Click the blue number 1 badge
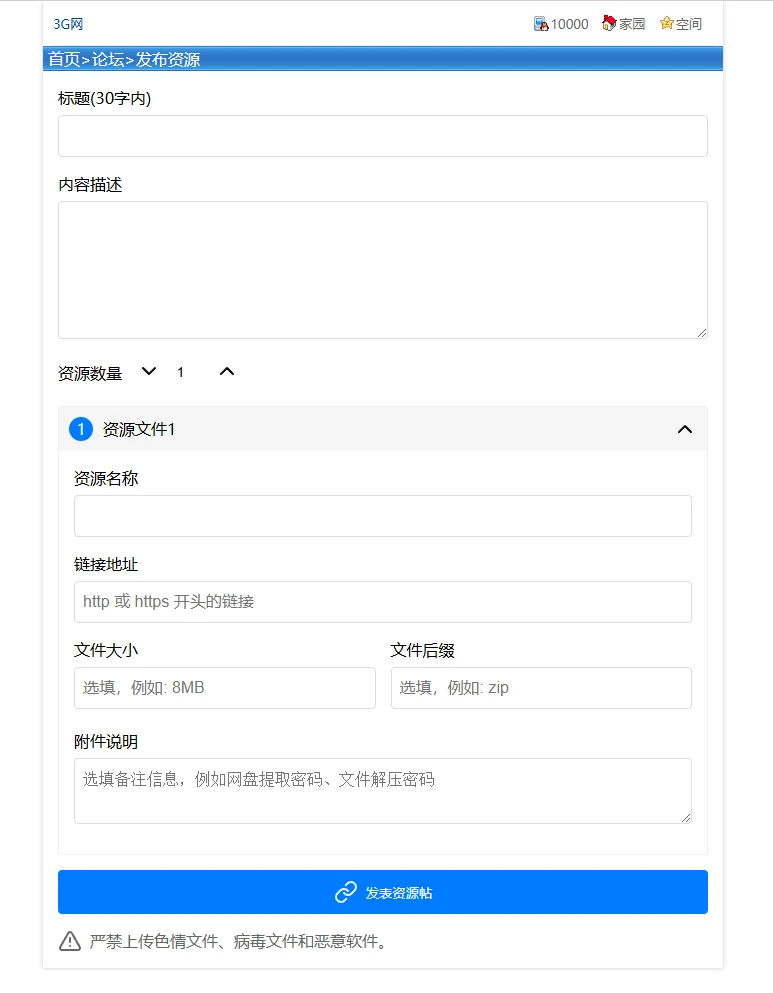Viewport: 773px width, 993px height. click(x=81, y=429)
